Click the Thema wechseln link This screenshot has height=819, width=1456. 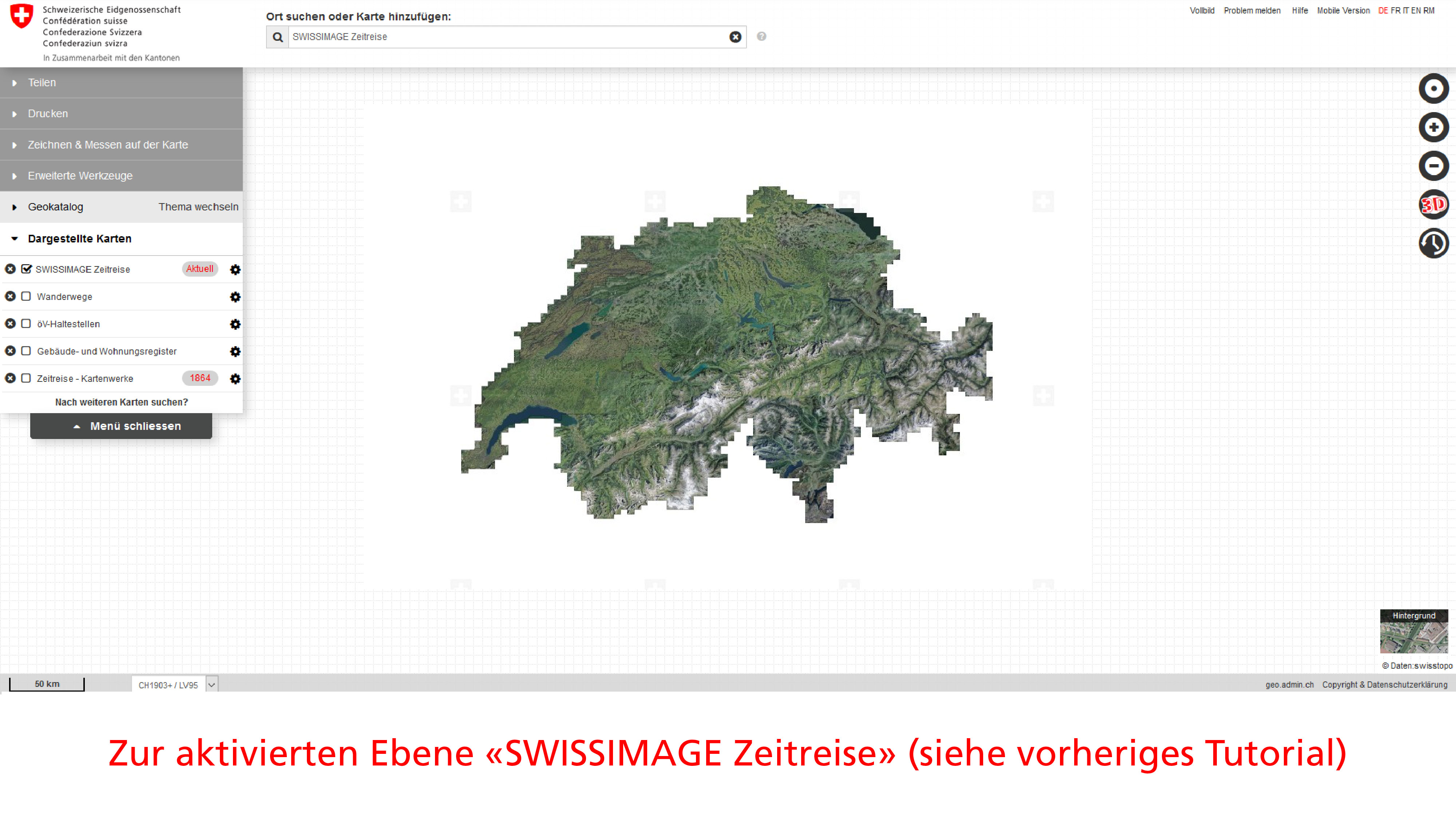pos(198,207)
